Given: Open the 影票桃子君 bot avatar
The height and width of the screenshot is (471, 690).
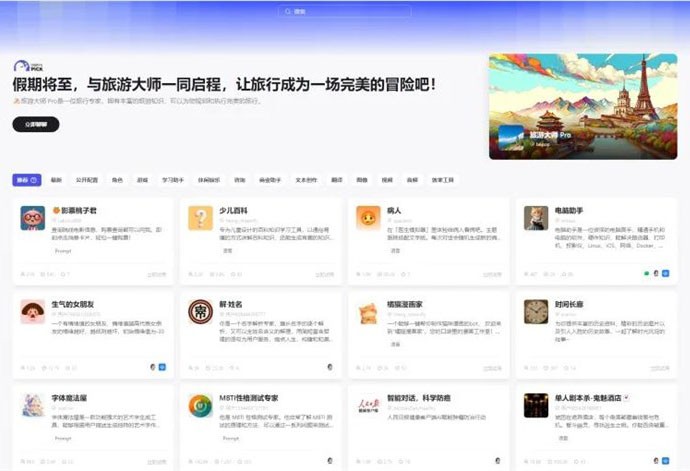Looking at the screenshot, I should [x=33, y=218].
